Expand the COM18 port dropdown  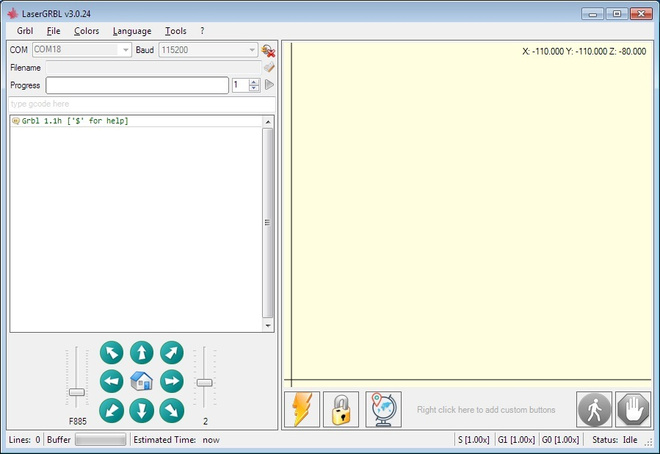point(125,50)
